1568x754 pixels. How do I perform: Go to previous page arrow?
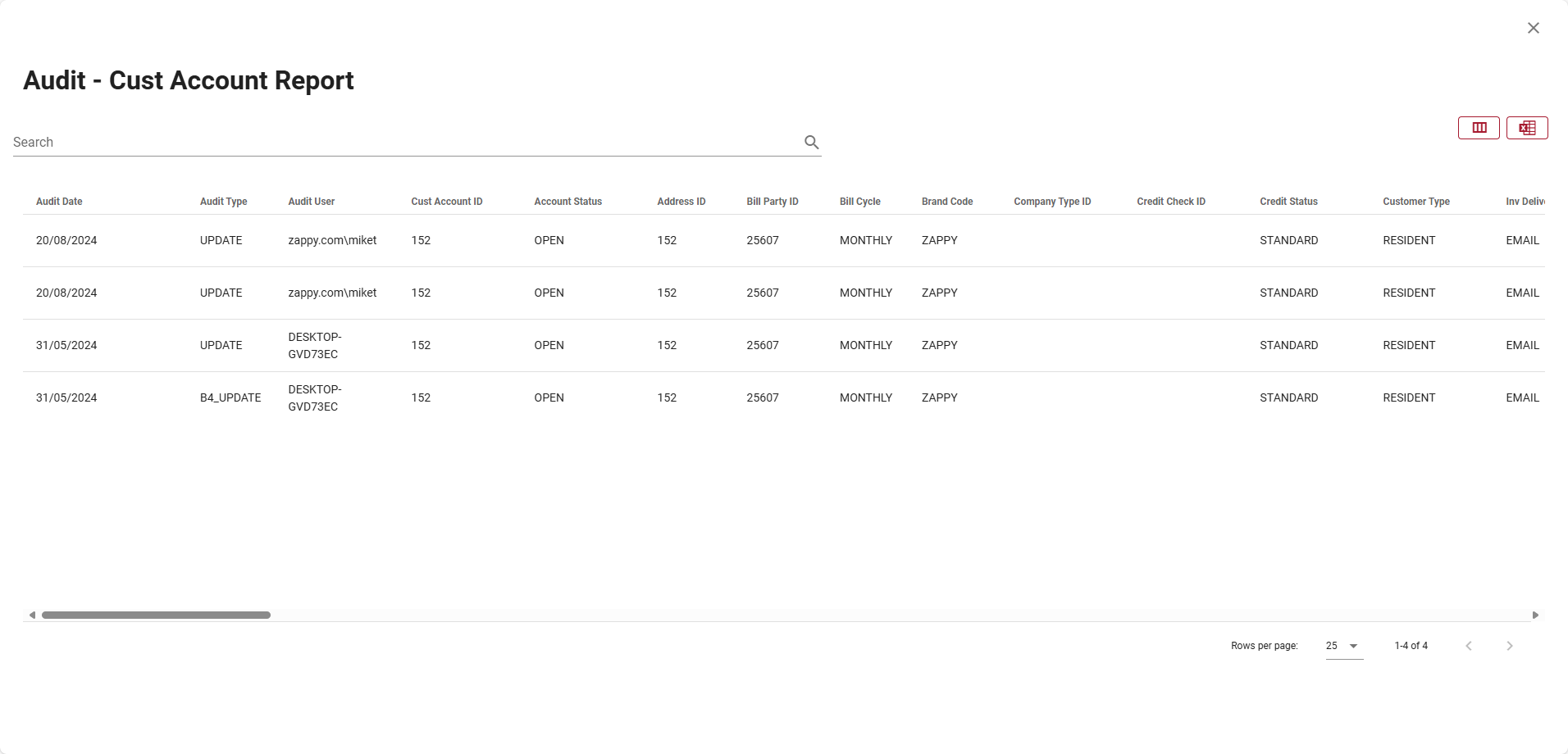[x=1468, y=646]
